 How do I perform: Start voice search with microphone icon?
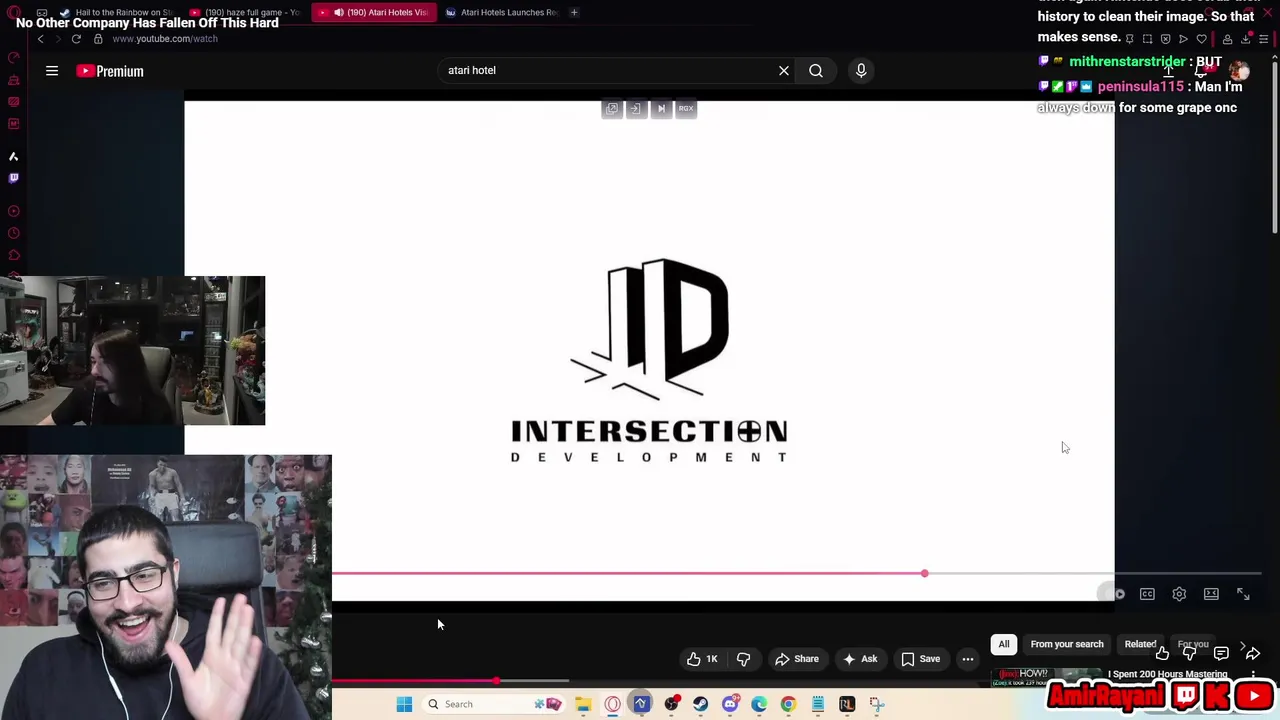click(x=861, y=71)
